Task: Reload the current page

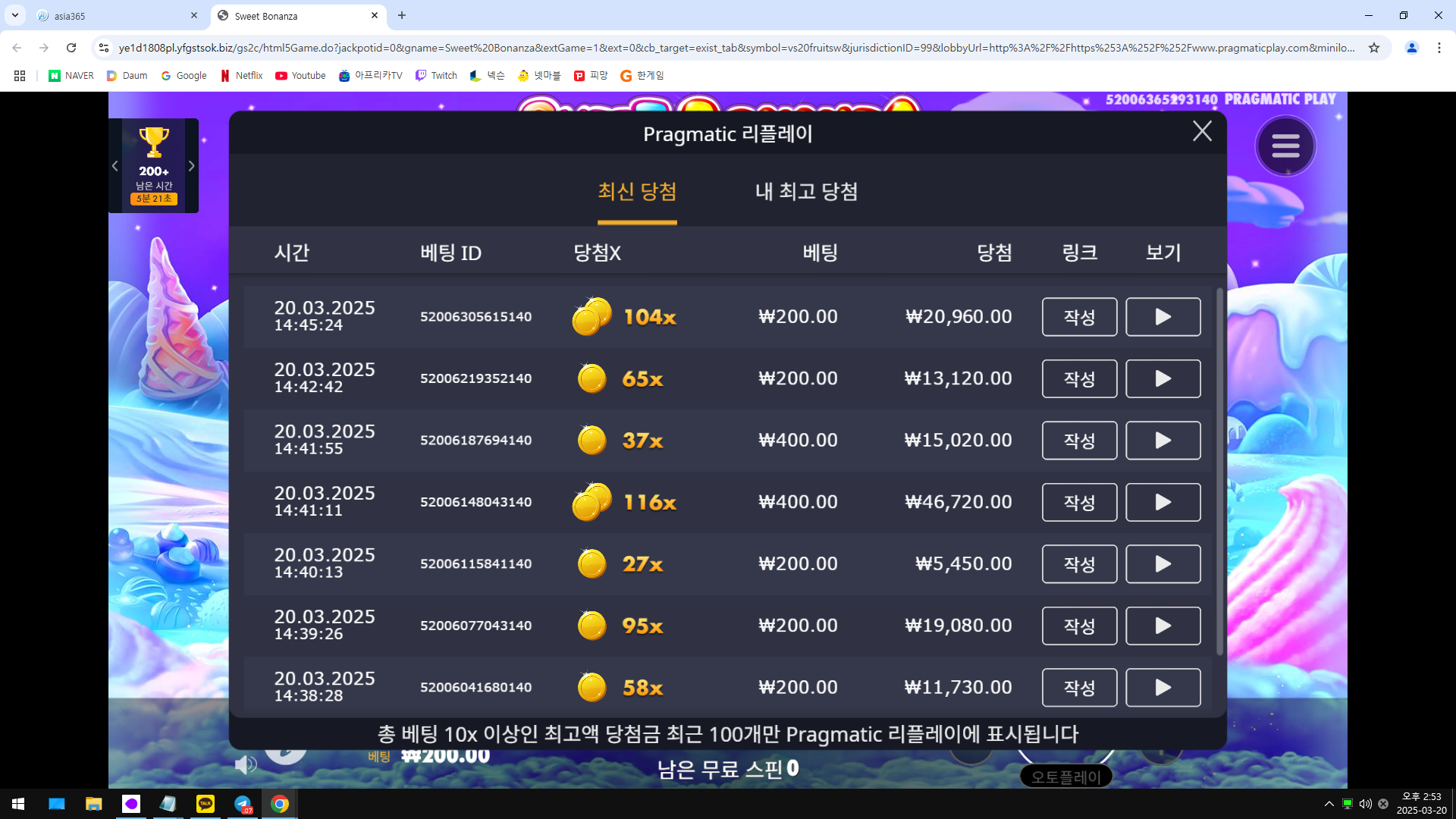Action: pos(71,48)
